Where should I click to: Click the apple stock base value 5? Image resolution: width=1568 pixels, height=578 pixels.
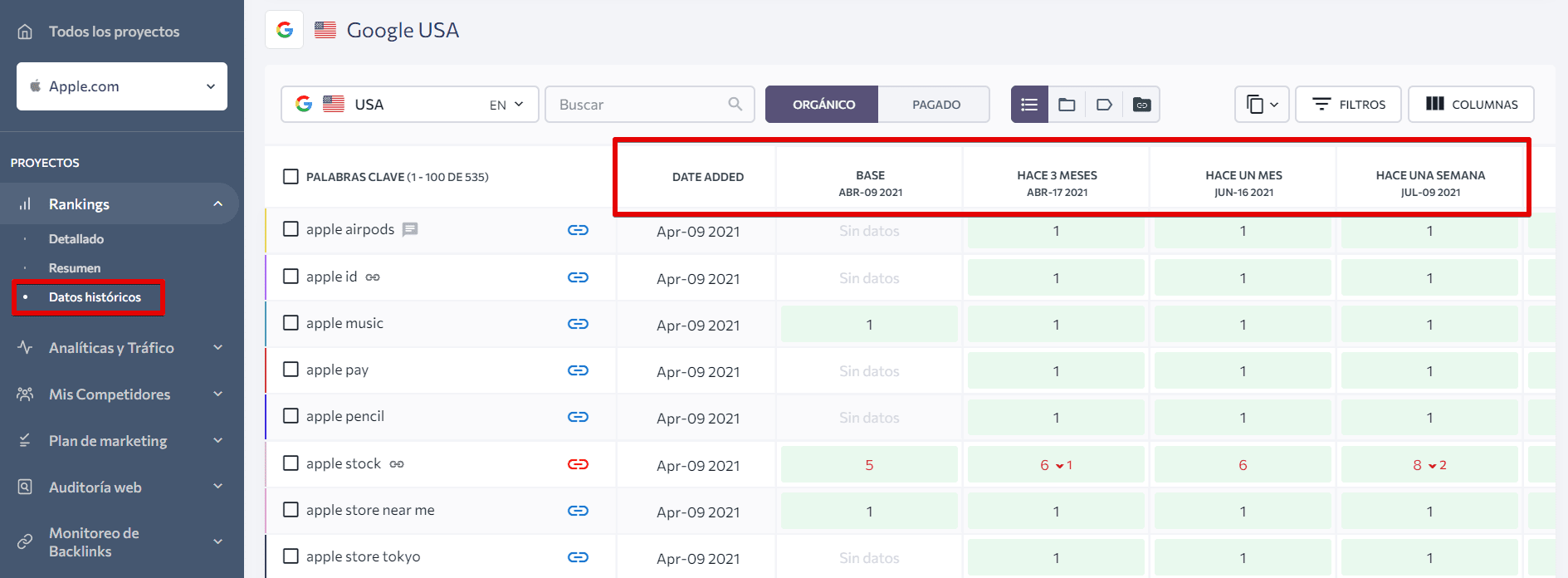(869, 465)
